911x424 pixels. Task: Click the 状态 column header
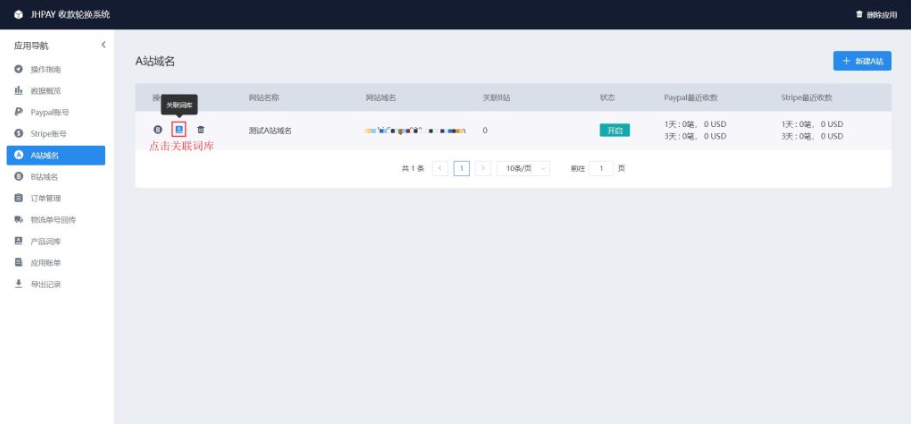[x=608, y=98]
